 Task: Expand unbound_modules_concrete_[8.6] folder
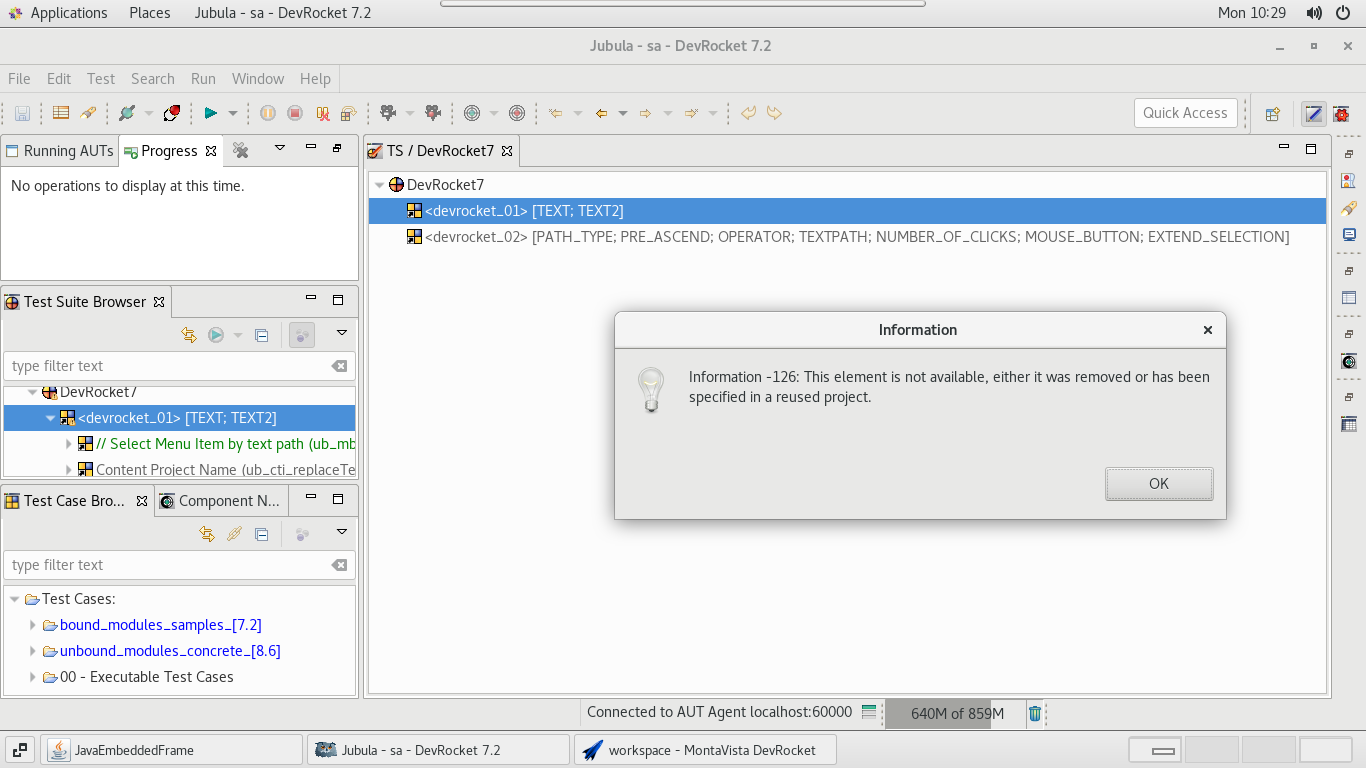(x=33, y=651)
